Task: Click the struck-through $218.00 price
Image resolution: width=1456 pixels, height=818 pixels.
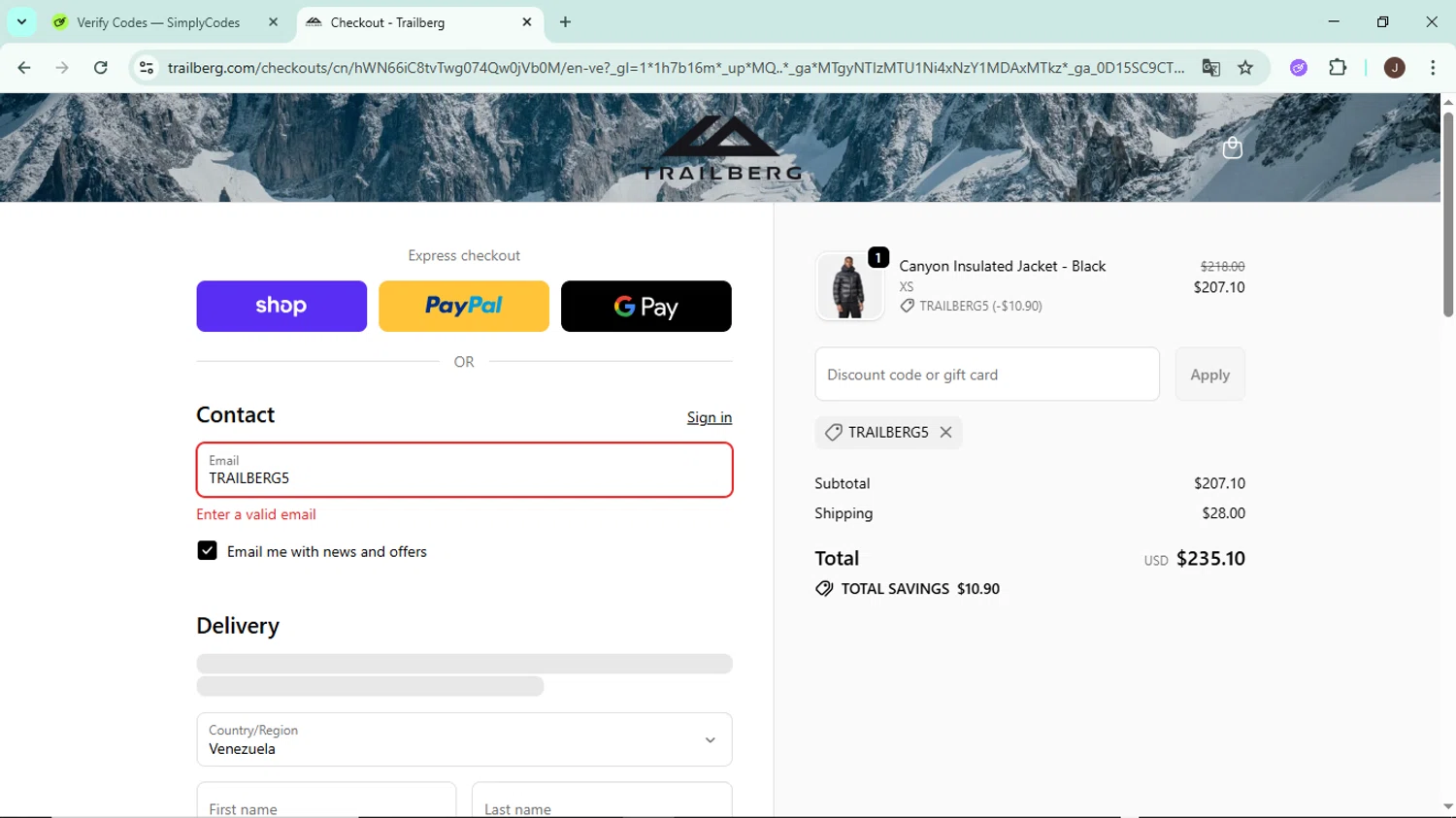Action: [x=1222, y=266]
